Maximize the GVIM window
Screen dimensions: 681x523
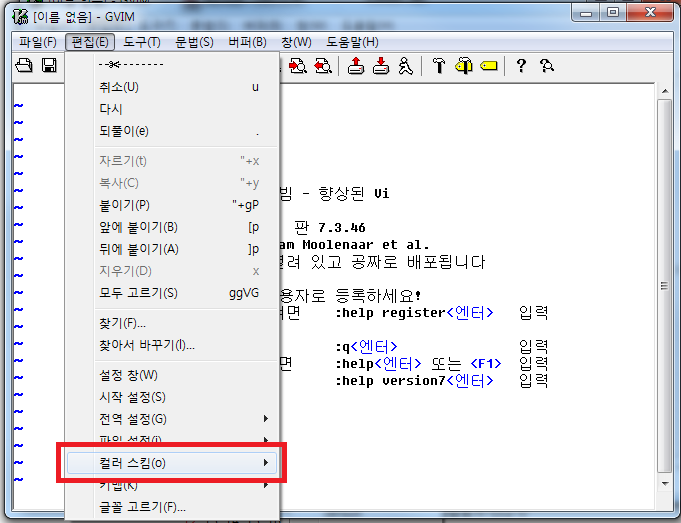tap(613, 13)
